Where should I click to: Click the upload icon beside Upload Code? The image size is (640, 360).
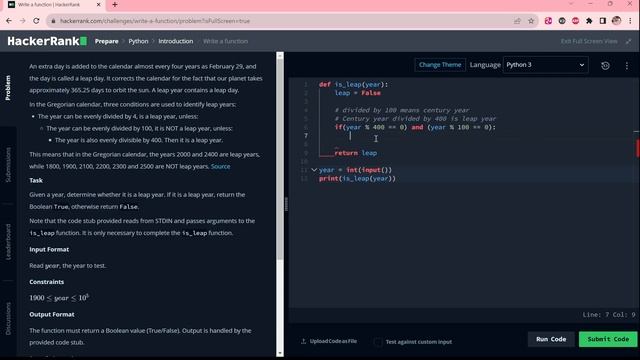303,341
